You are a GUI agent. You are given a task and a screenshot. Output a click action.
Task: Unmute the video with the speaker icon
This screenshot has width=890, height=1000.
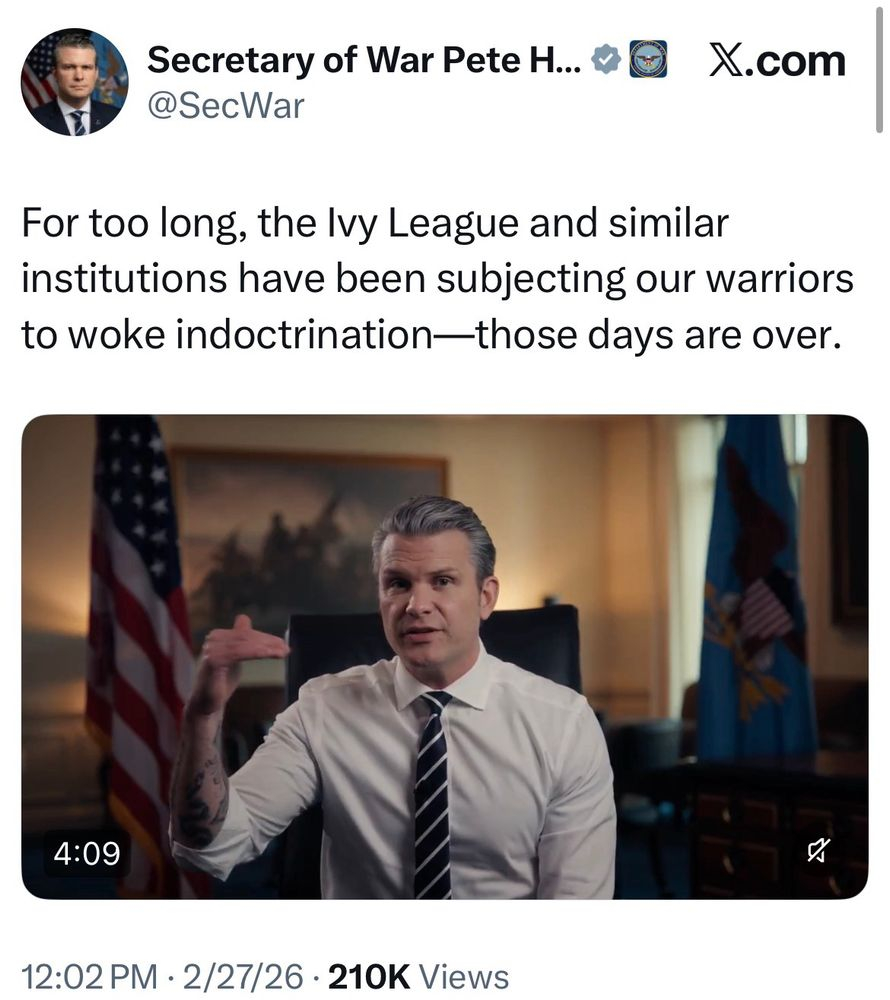click(x=818, y=852)
